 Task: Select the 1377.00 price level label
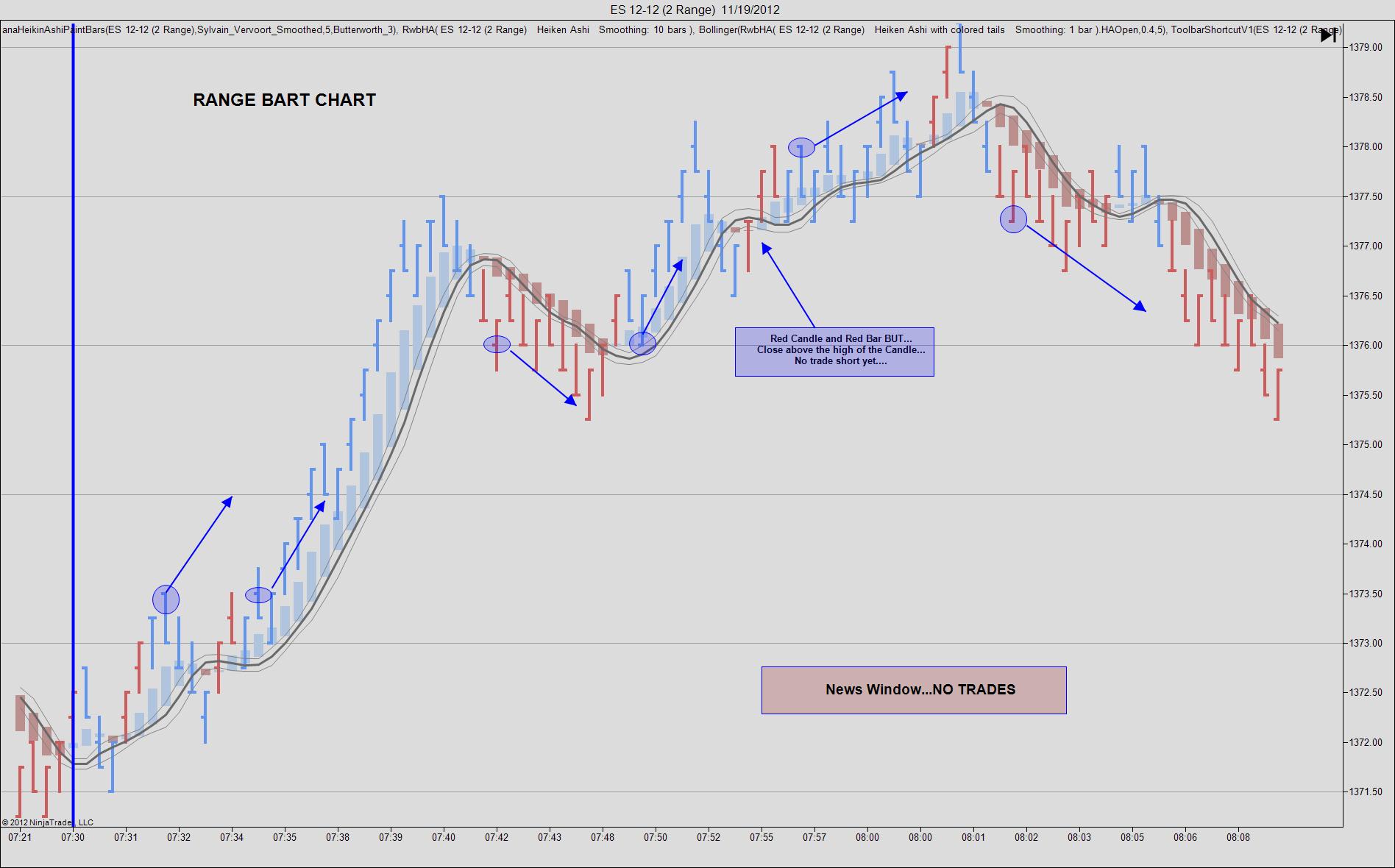(1364, 246)
